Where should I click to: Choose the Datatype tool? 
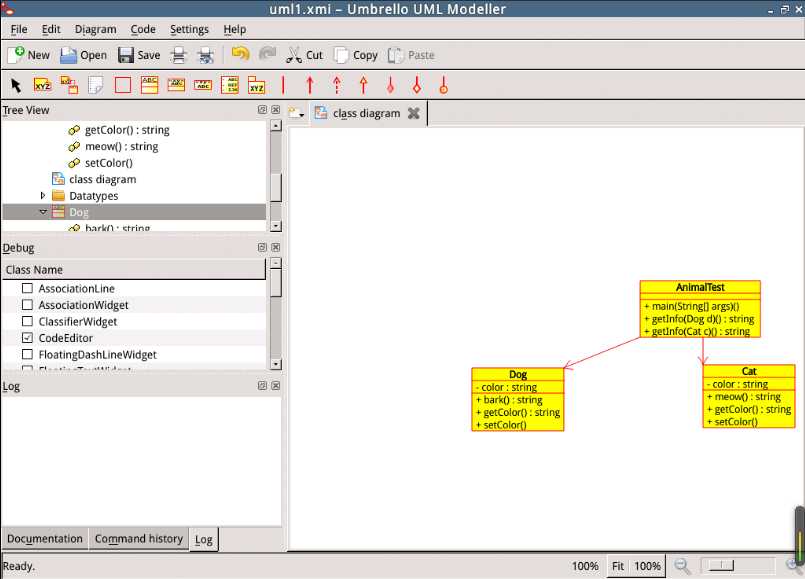point(203,85)
